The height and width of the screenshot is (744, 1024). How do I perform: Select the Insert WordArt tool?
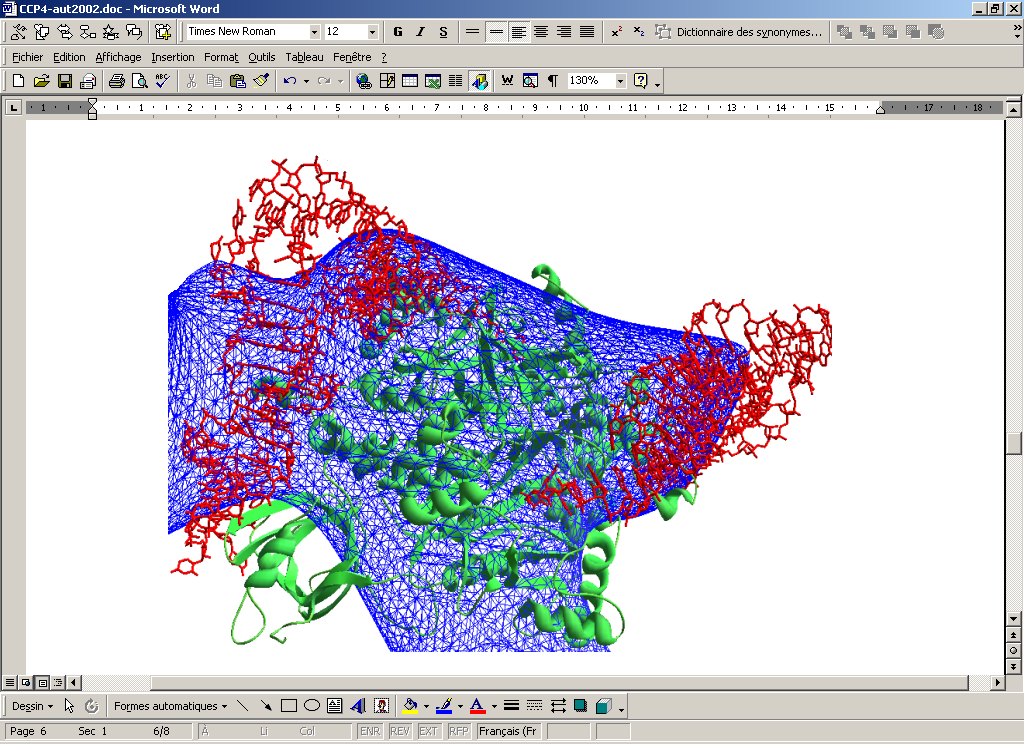358,706
